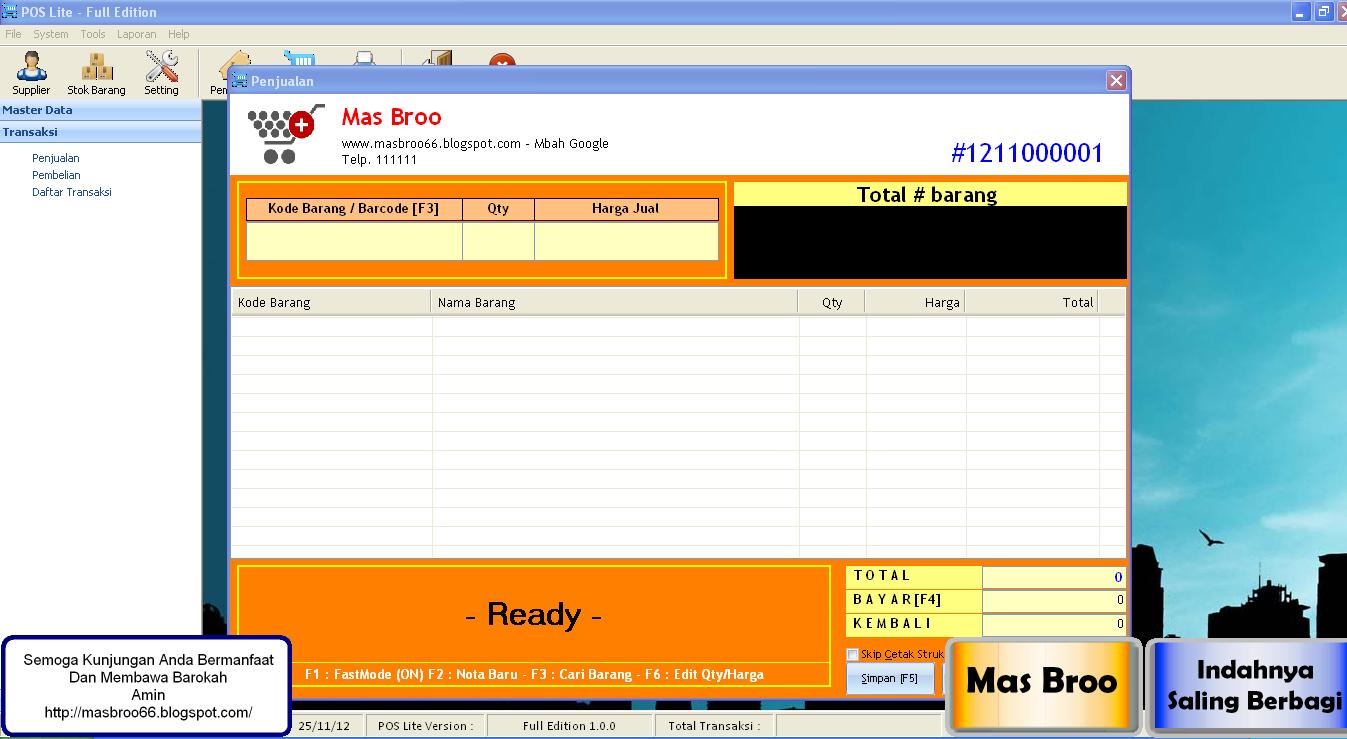
Task: Click the Kode Barang barcode input field
Action: (352, 240)
